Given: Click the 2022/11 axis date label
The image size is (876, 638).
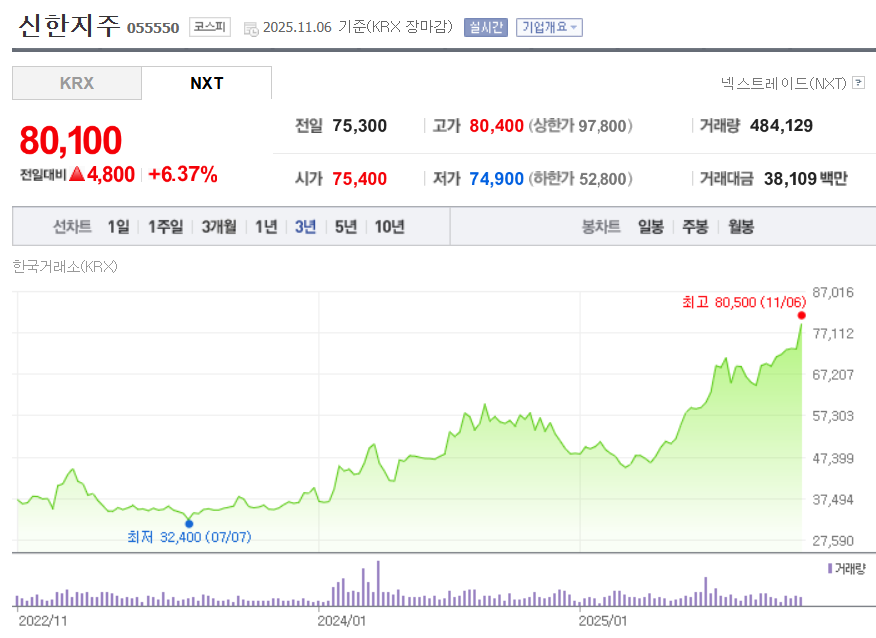Looking at the screenshot, I should pos(42,621).
